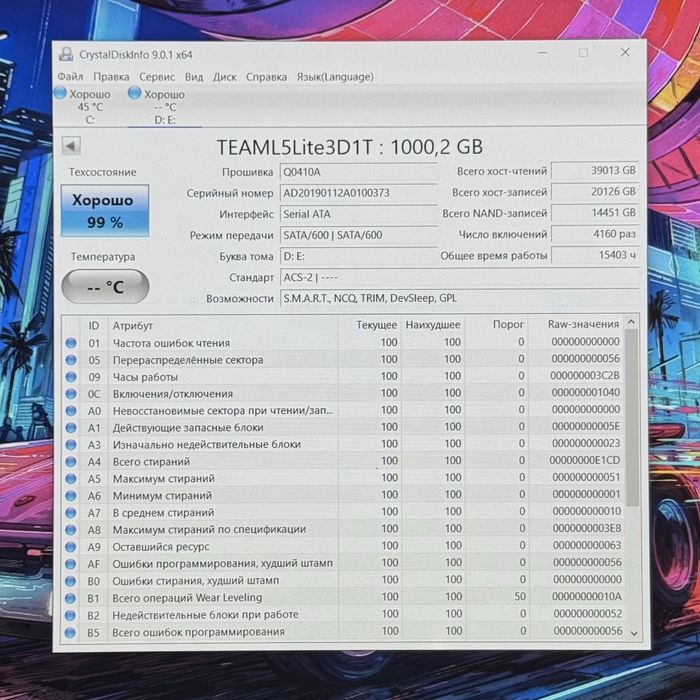700x700 pixels.
Task: Close the CrystalDiskInfo window
Action: pos(625,52)
